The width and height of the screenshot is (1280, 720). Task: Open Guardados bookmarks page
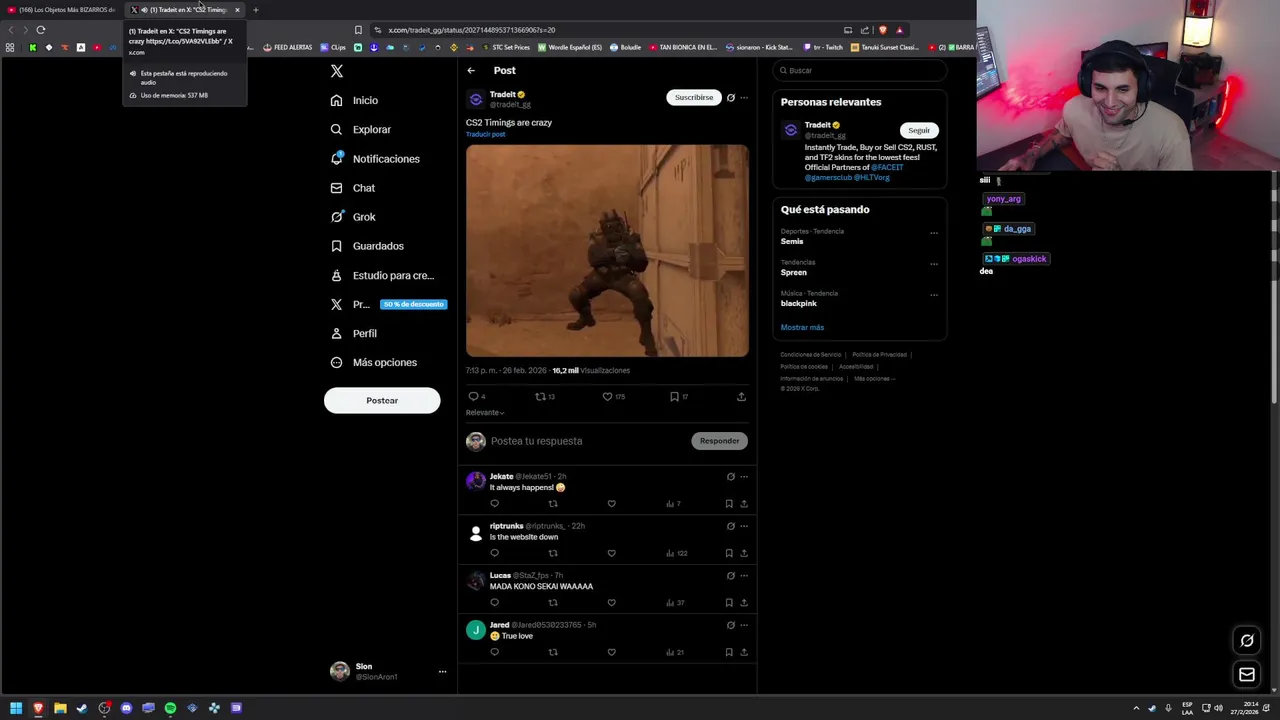coord(367,246)
